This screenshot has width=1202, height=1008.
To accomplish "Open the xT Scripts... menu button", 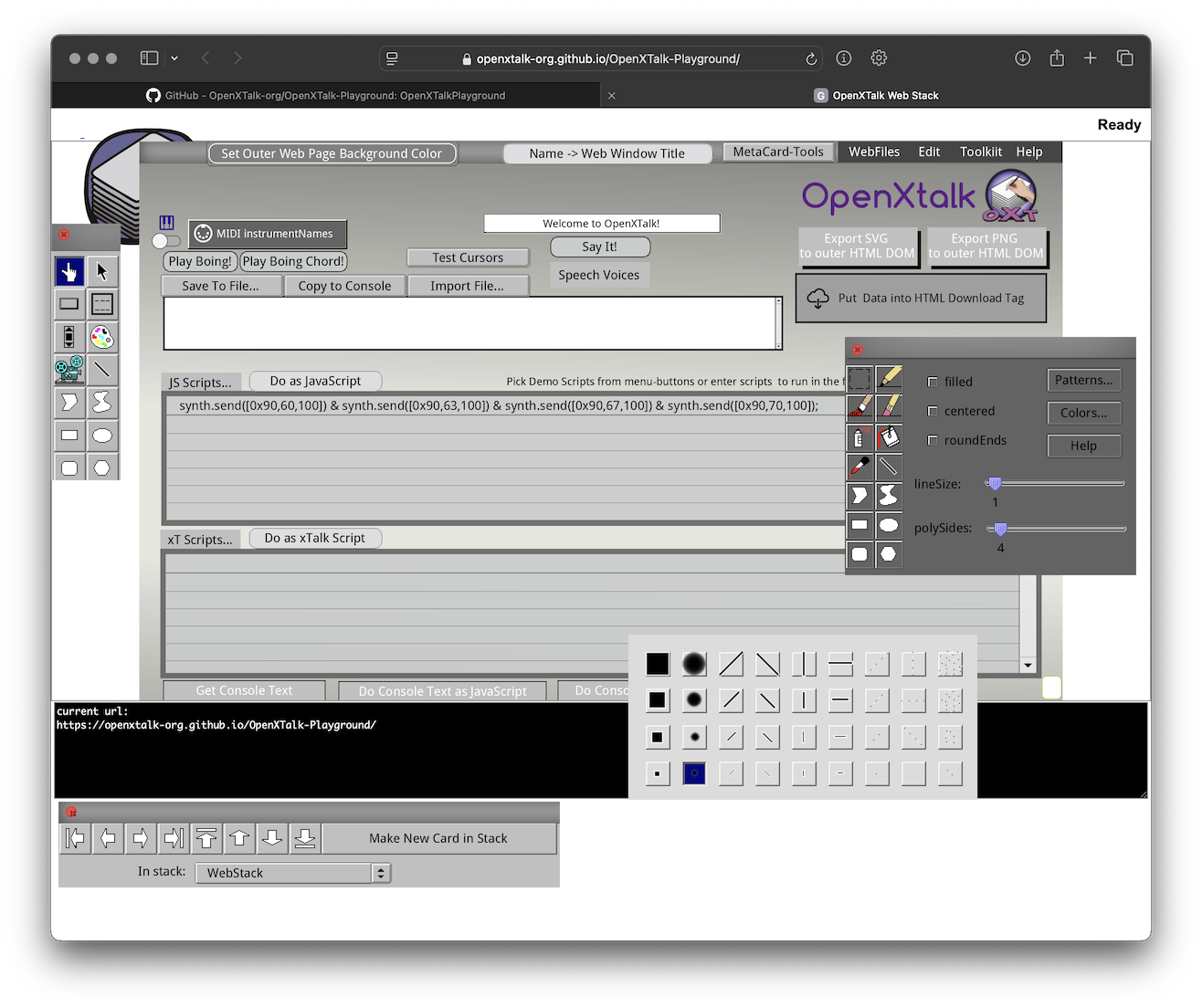I will click(201, 540).
